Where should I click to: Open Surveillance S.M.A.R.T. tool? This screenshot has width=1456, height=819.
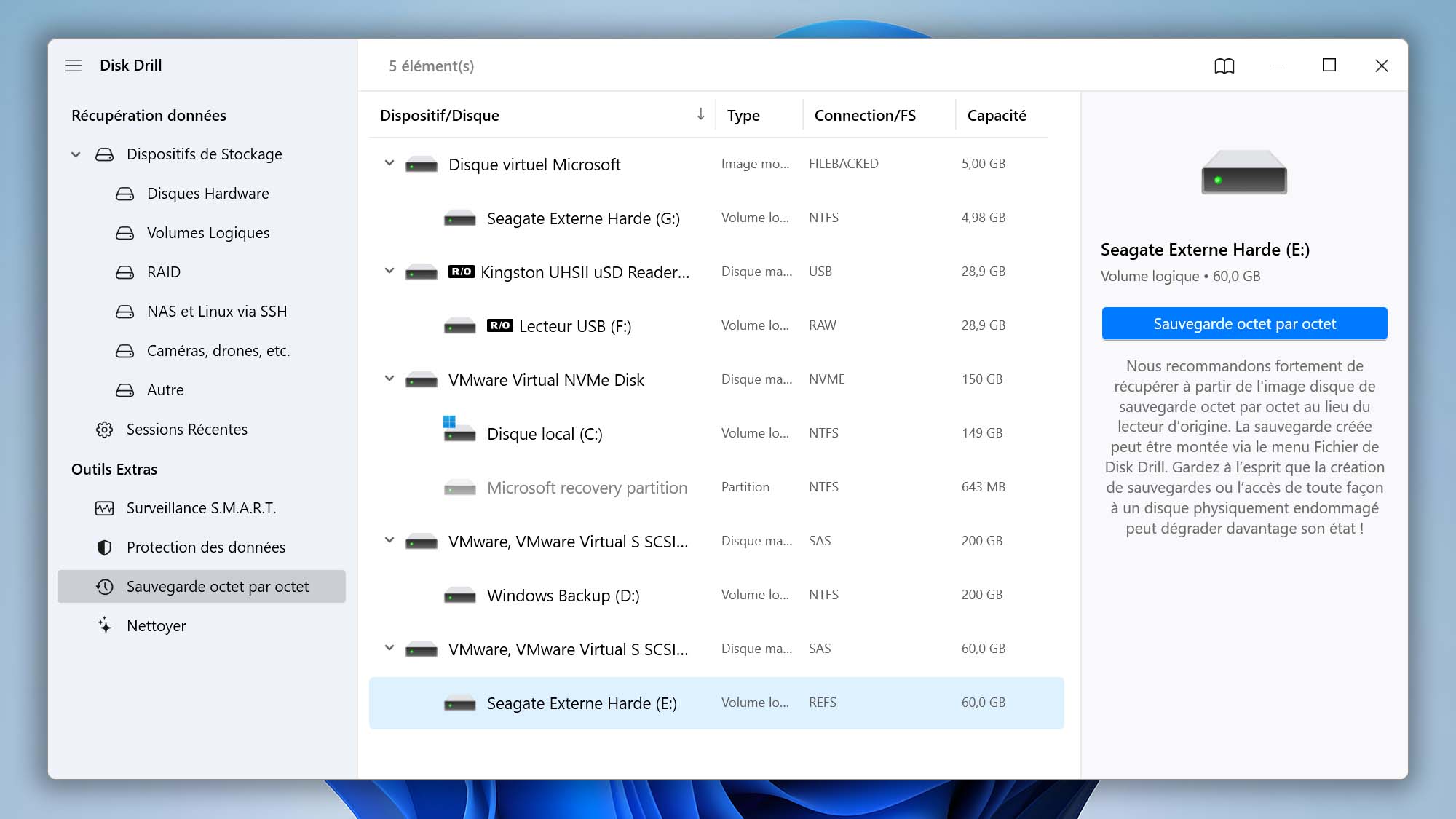tap(202, 508)
